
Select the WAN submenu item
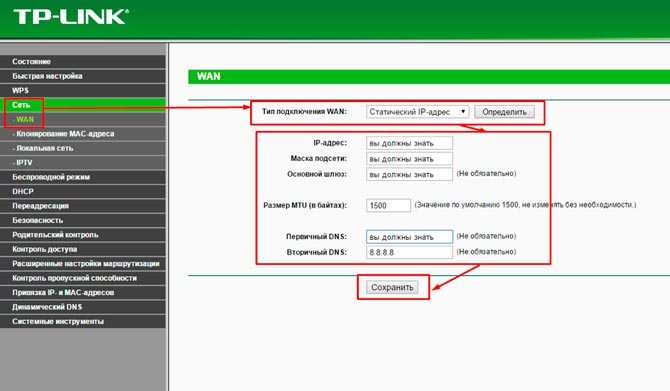coord(83,119)
